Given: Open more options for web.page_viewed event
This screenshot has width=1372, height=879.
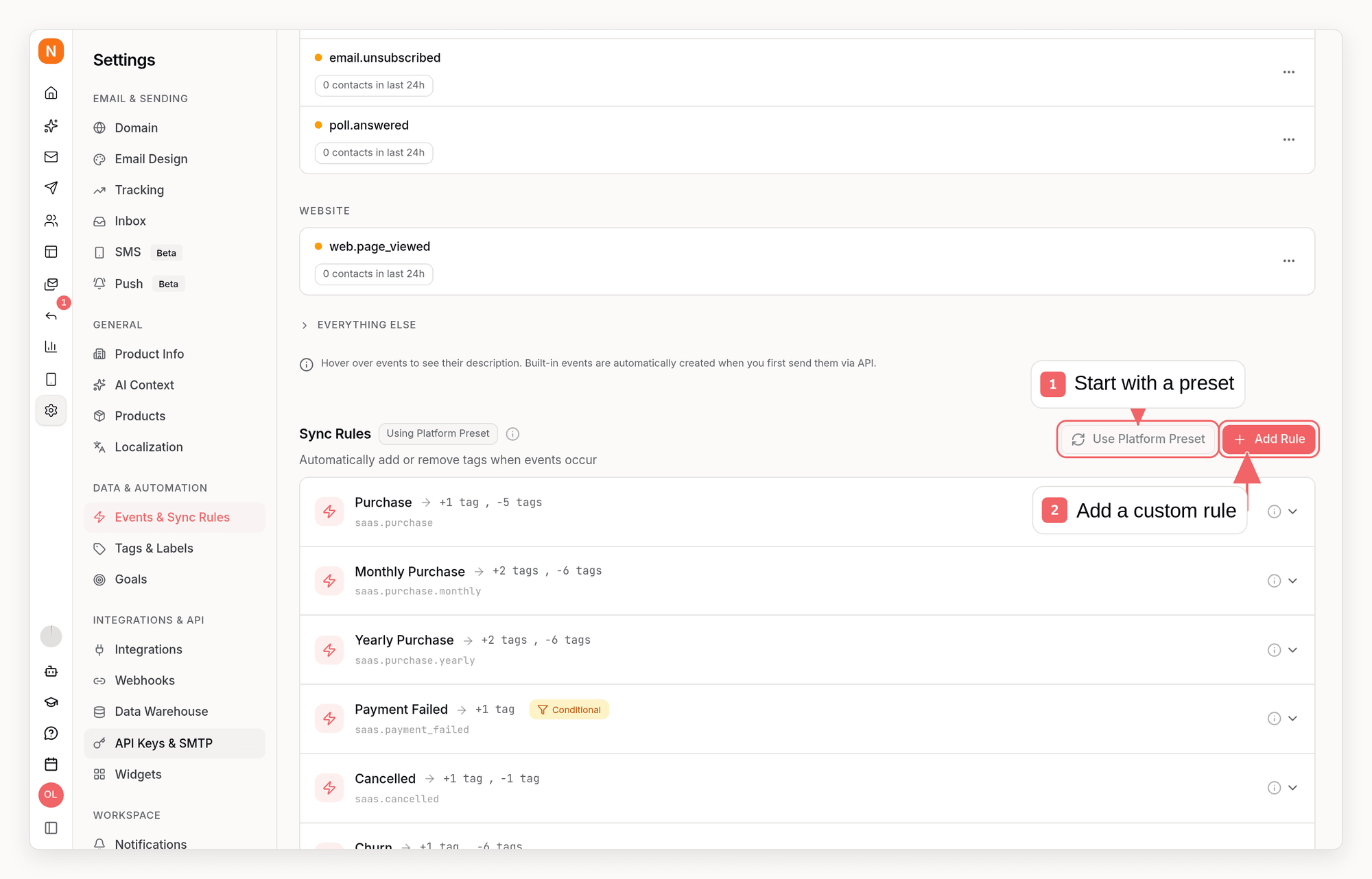Looking at the screenshot, I should click(x=1289, y=261).
